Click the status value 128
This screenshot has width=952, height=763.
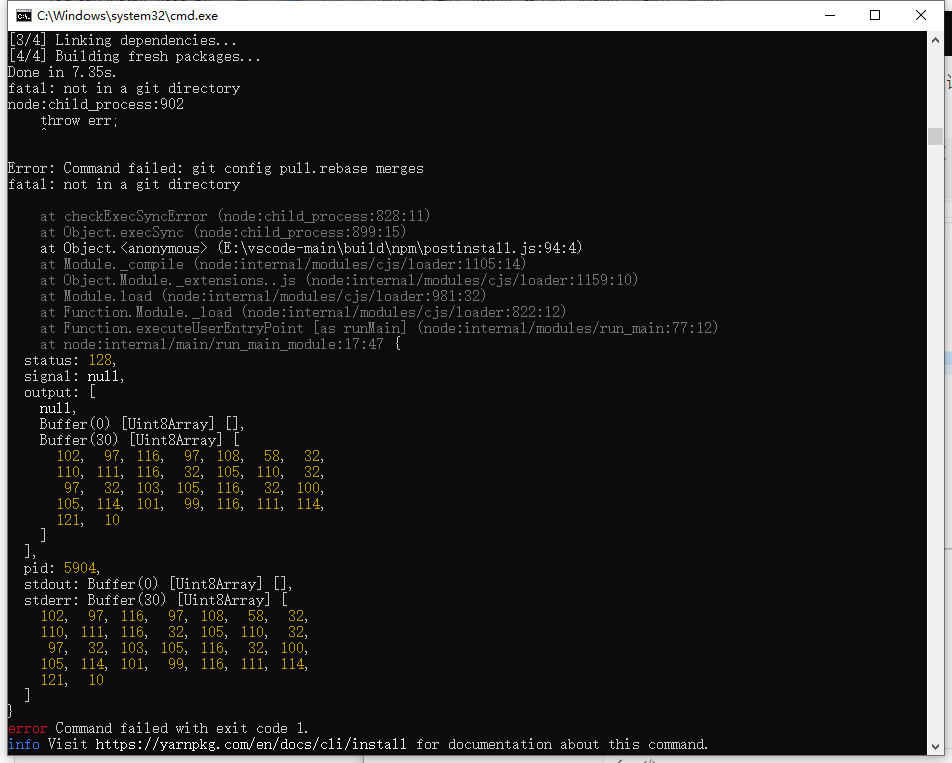point(99,360)
